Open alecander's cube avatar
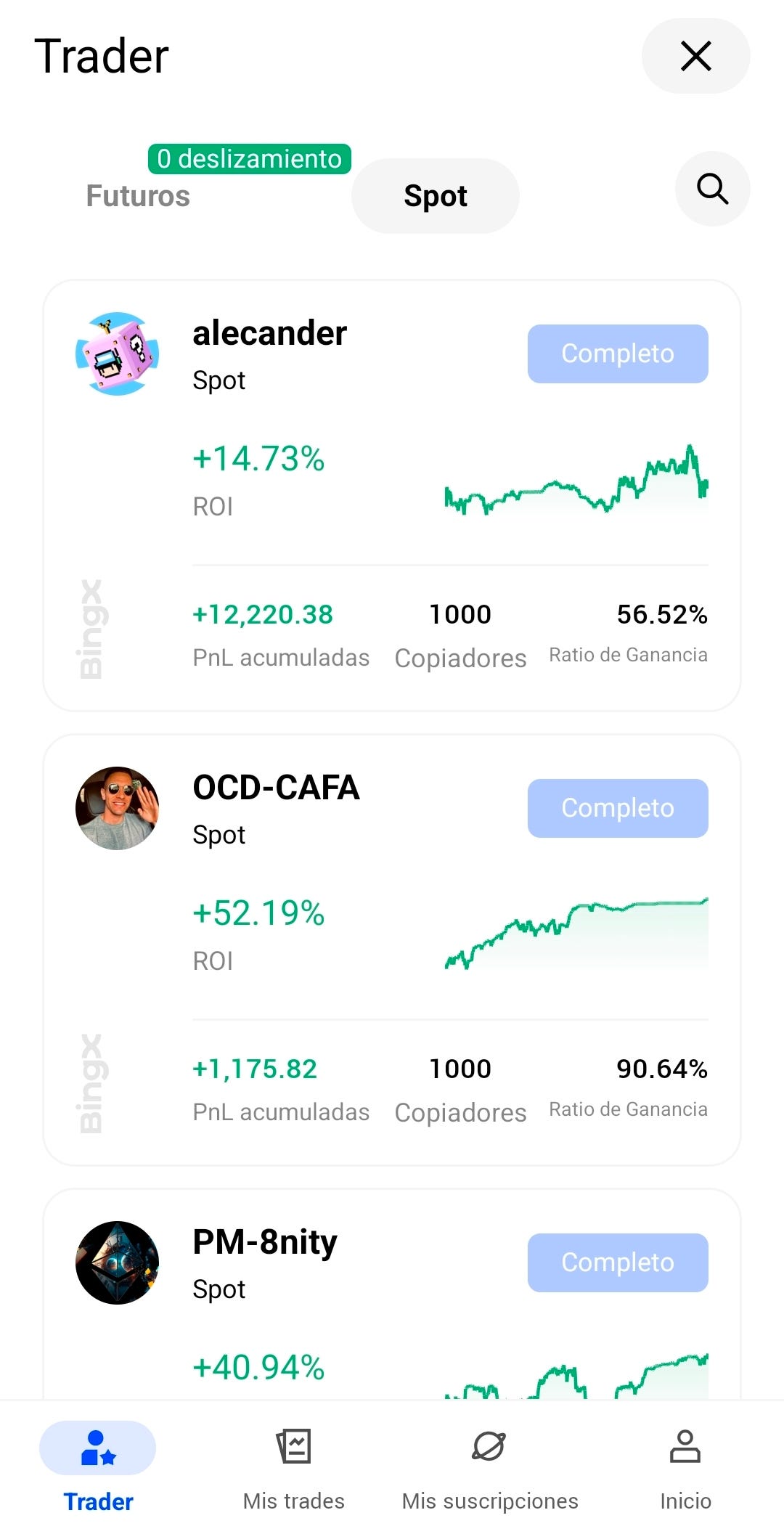 point(117,354)
